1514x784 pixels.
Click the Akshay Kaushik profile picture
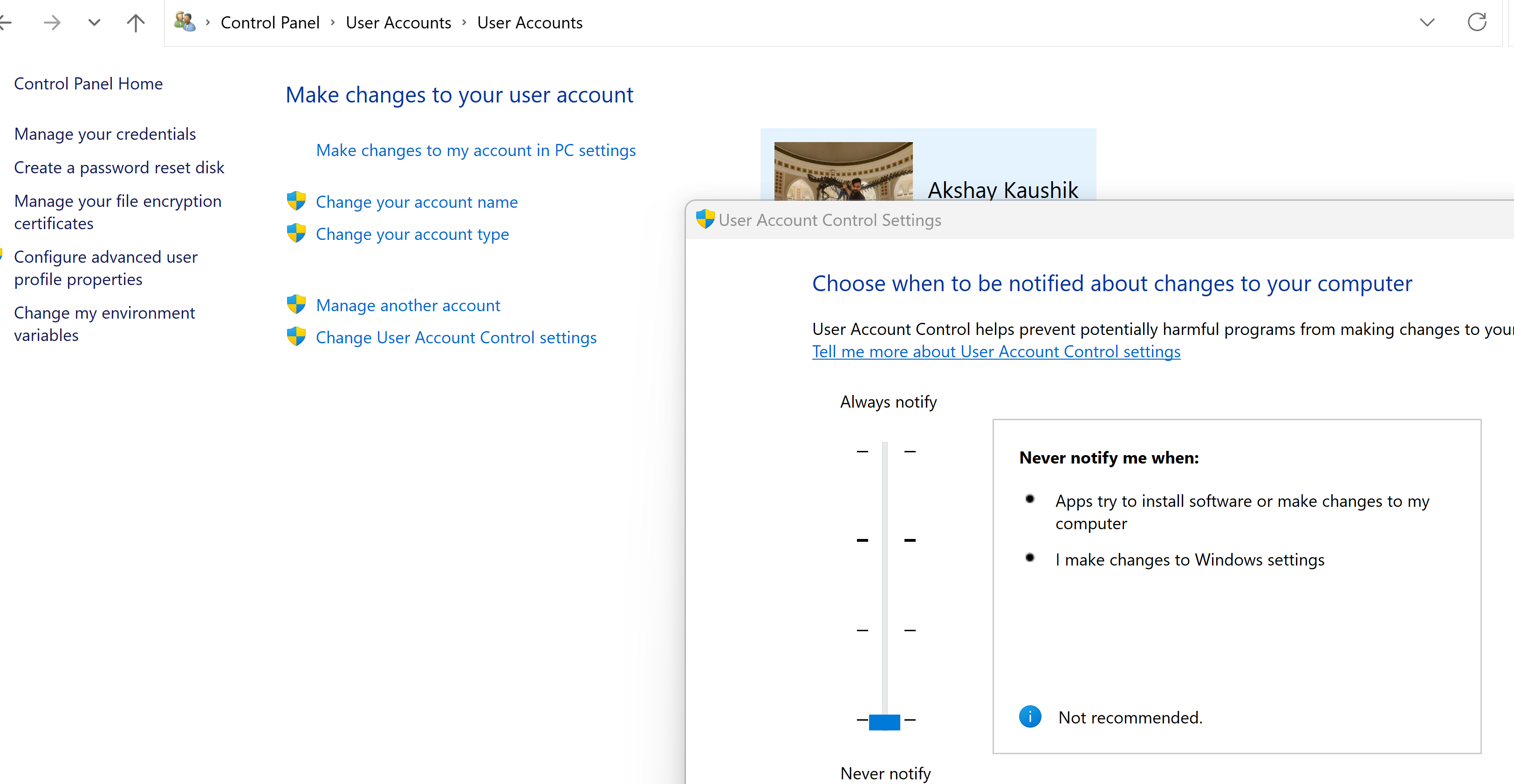coord(843,171)
